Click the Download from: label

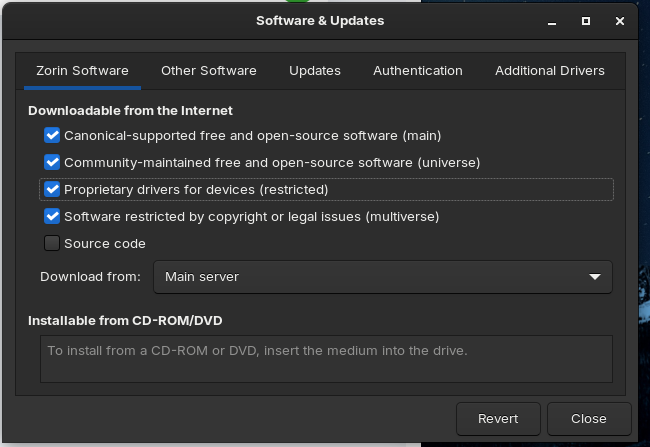tap(90, 277)
